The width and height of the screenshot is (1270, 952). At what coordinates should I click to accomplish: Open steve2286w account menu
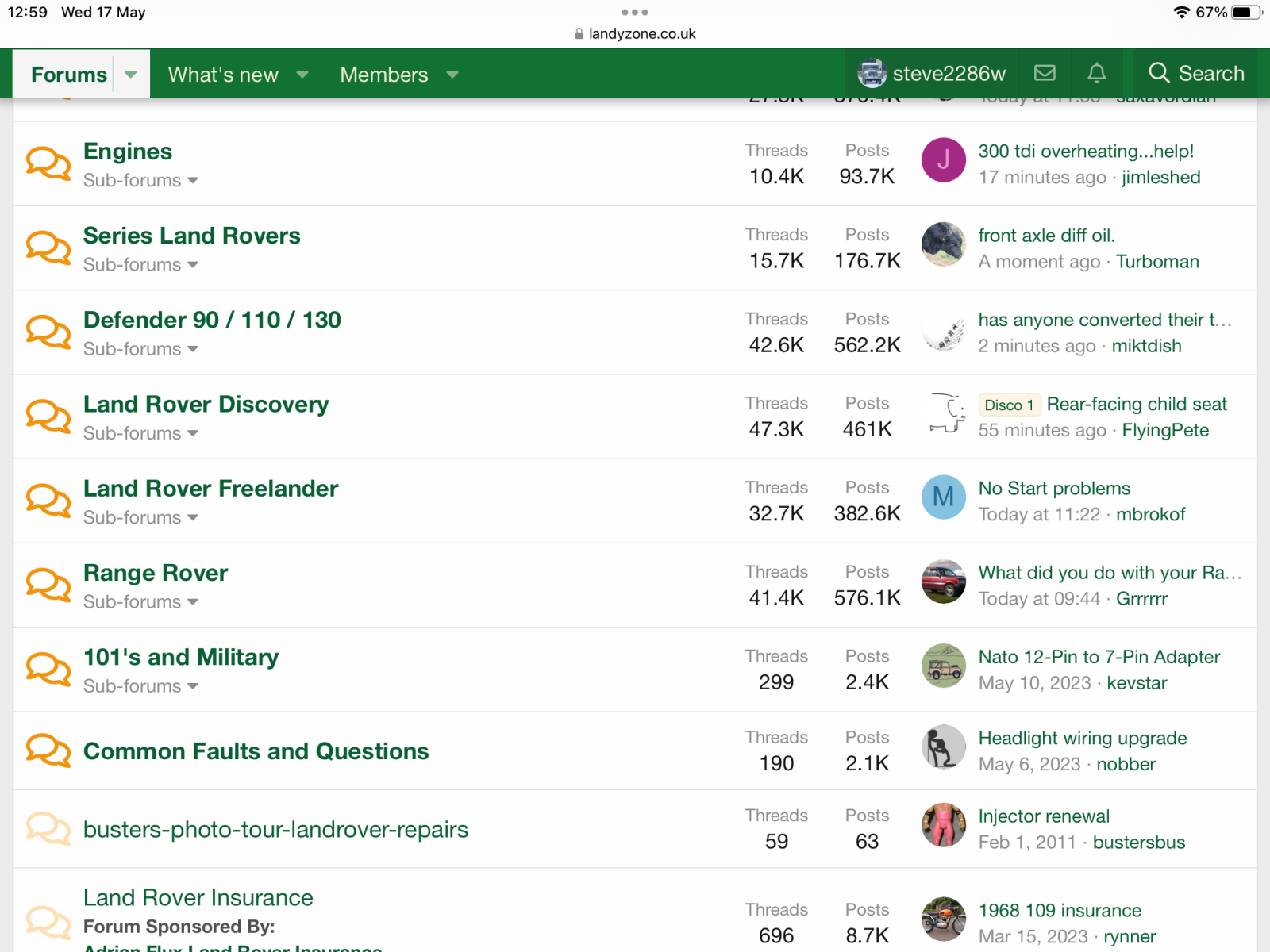[931, 73]
